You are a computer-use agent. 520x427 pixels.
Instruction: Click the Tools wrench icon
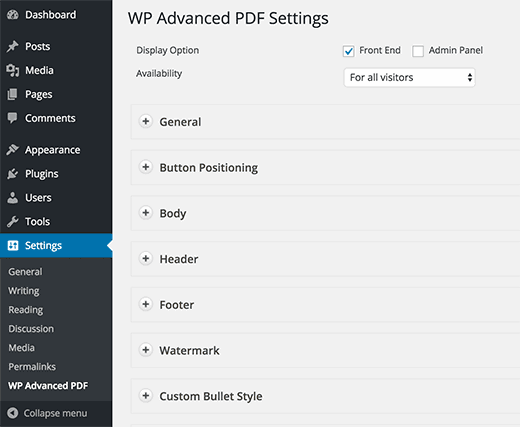pyautogui.click(x=13, y=221)
